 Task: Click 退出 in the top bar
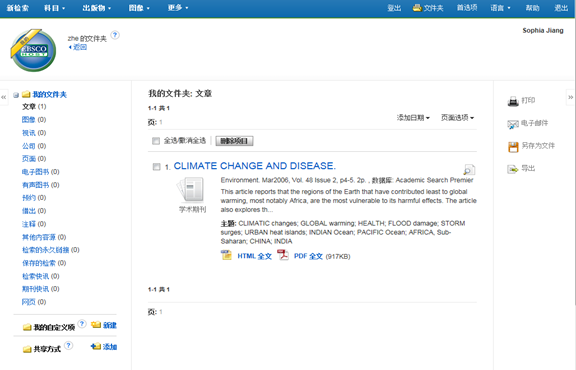(x=561, y=8)
